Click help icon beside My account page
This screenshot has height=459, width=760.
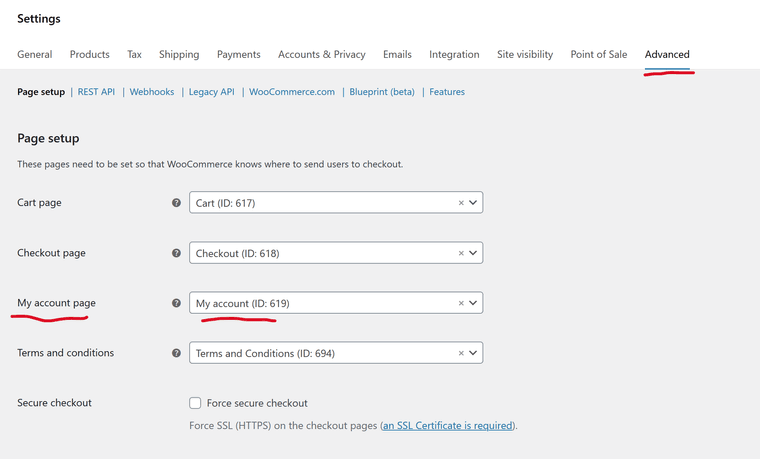pyautogui.click(x=177, y=303)
